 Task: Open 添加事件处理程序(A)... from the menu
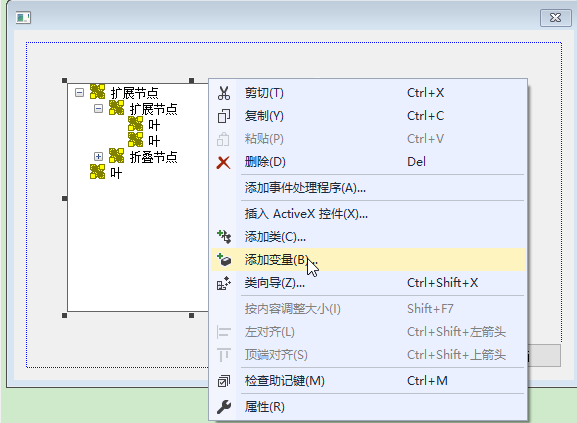point(368,188)
